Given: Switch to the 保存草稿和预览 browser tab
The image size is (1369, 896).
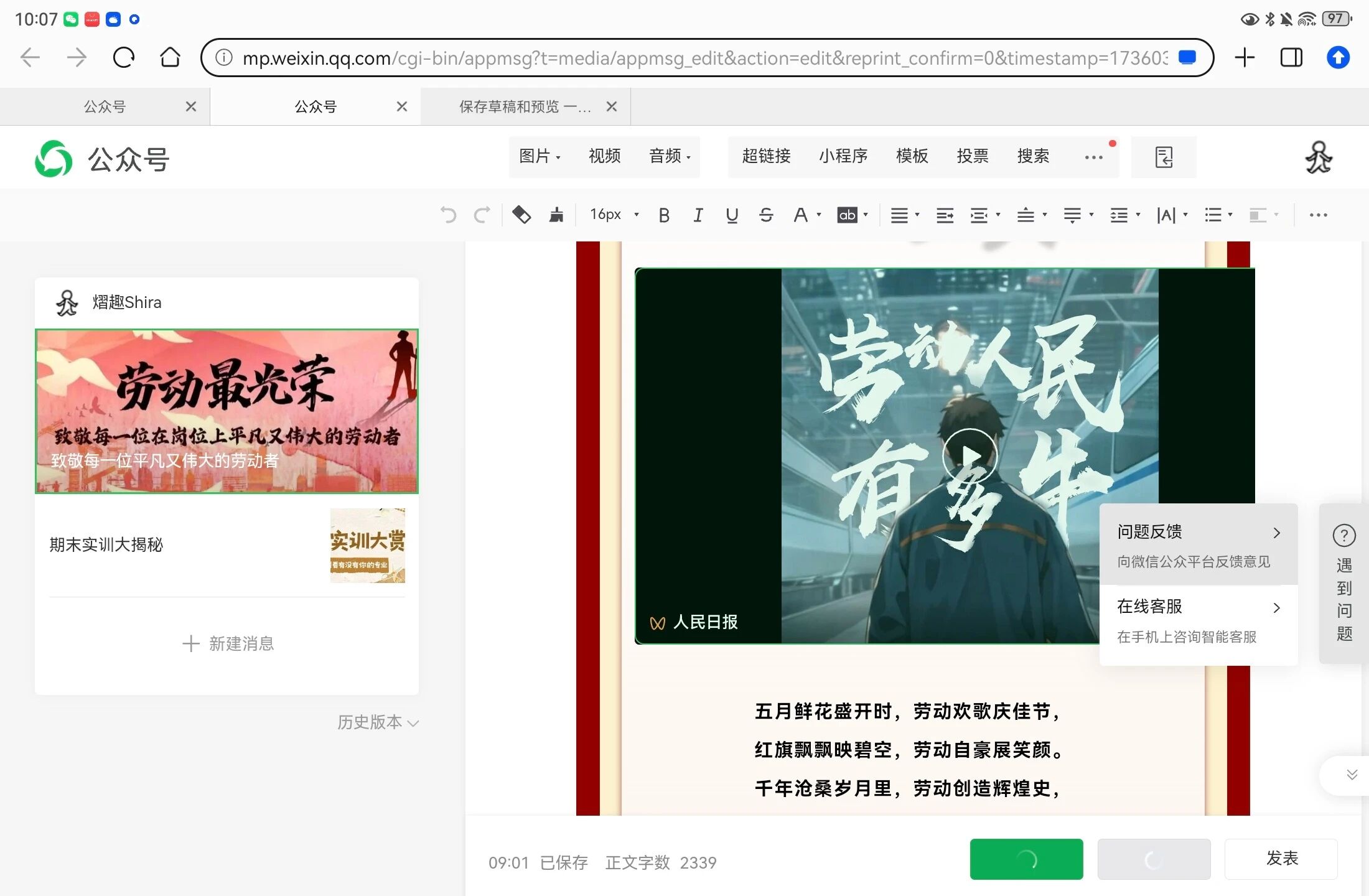Looking at the screenshot, I should (x=525, y=106).
